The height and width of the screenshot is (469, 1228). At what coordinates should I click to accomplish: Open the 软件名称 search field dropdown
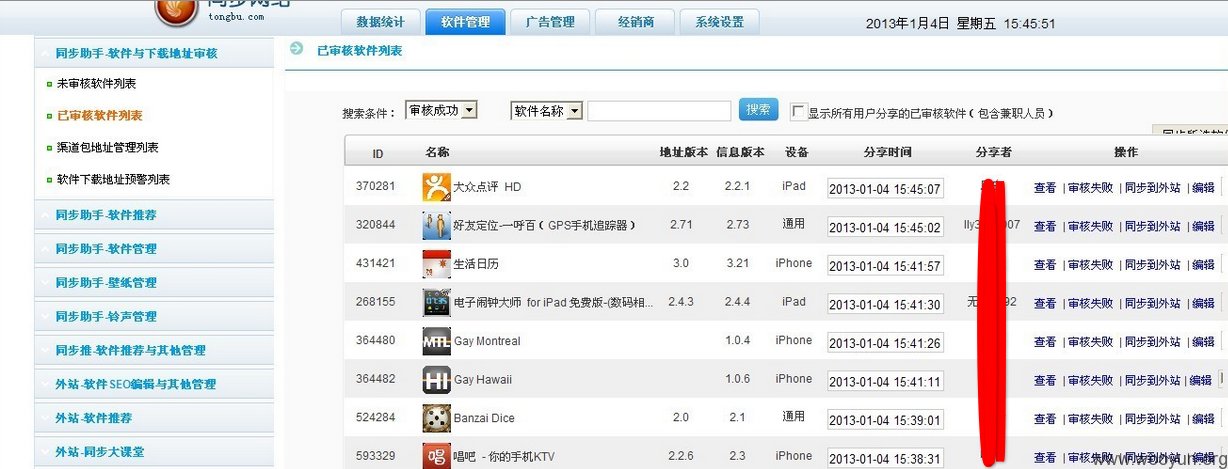point(546,111)
